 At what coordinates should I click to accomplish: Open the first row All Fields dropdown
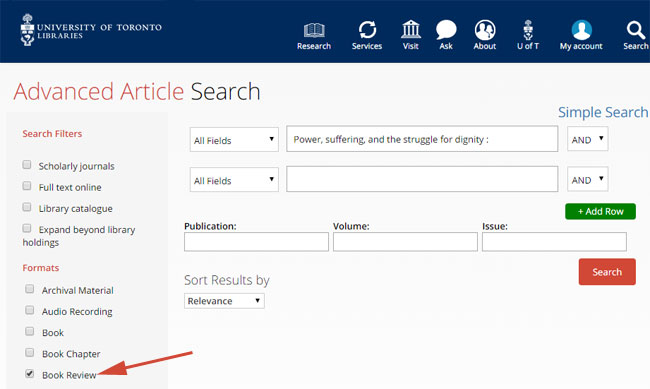pyautogui.click(x=234, y=139)
